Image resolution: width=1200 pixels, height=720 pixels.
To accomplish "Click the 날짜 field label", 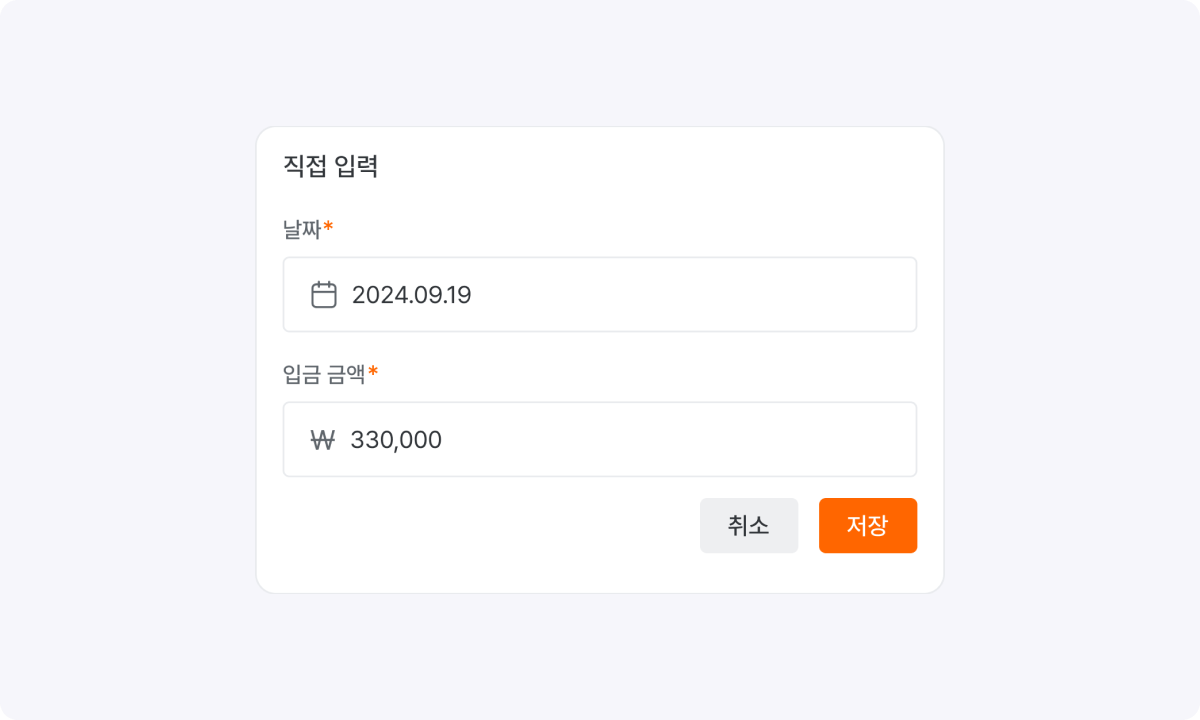I will click(x=300, y=229).
